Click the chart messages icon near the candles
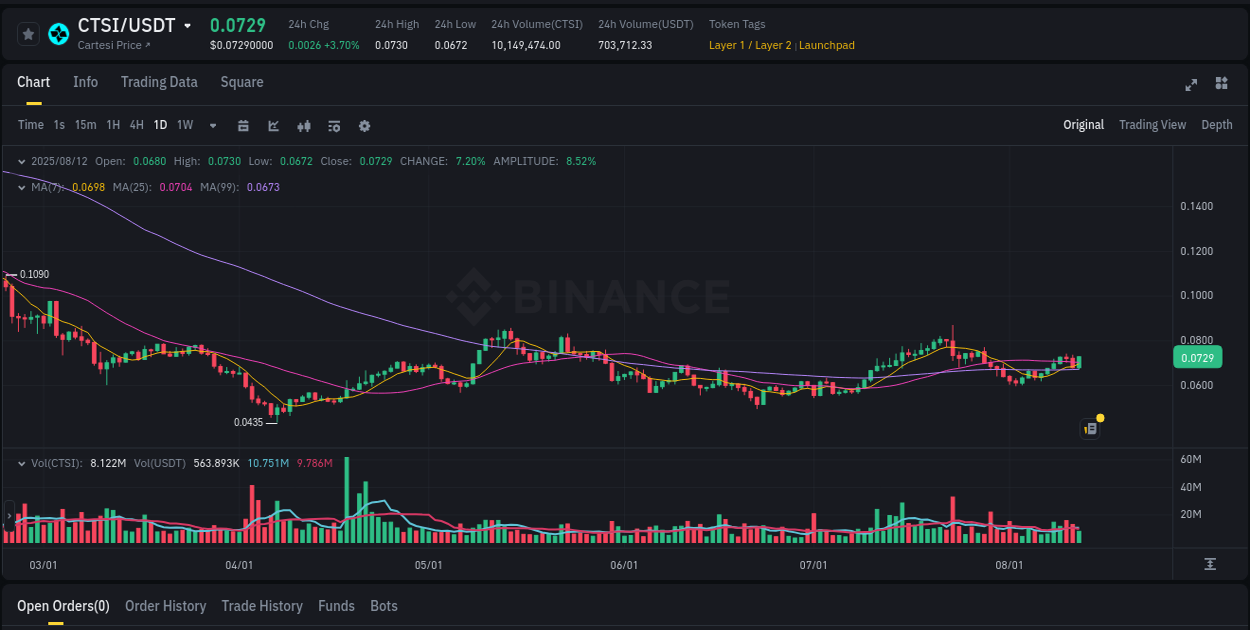The image size is (1250, 630). 1090,427
